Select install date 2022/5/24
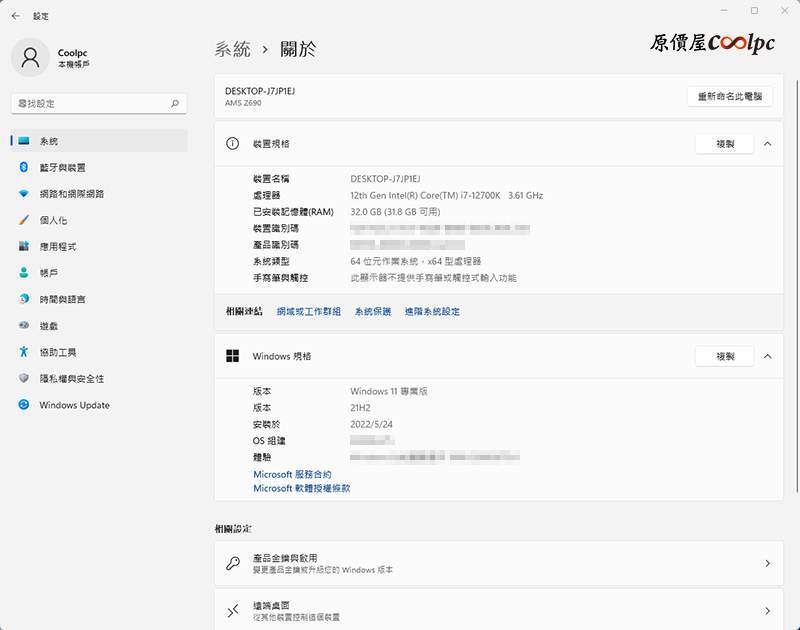The image size is (800, 630). pyautogui.click(x=371, y=424)
